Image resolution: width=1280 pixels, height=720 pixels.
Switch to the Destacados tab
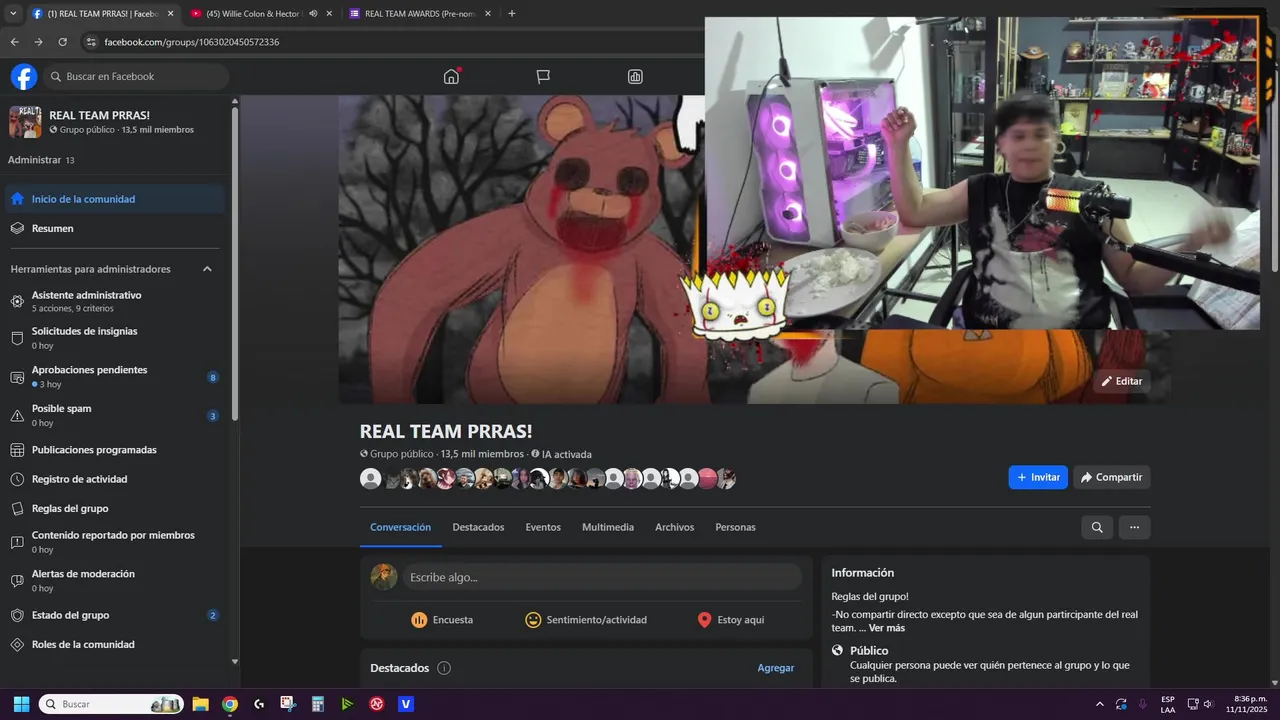point(478,527)
